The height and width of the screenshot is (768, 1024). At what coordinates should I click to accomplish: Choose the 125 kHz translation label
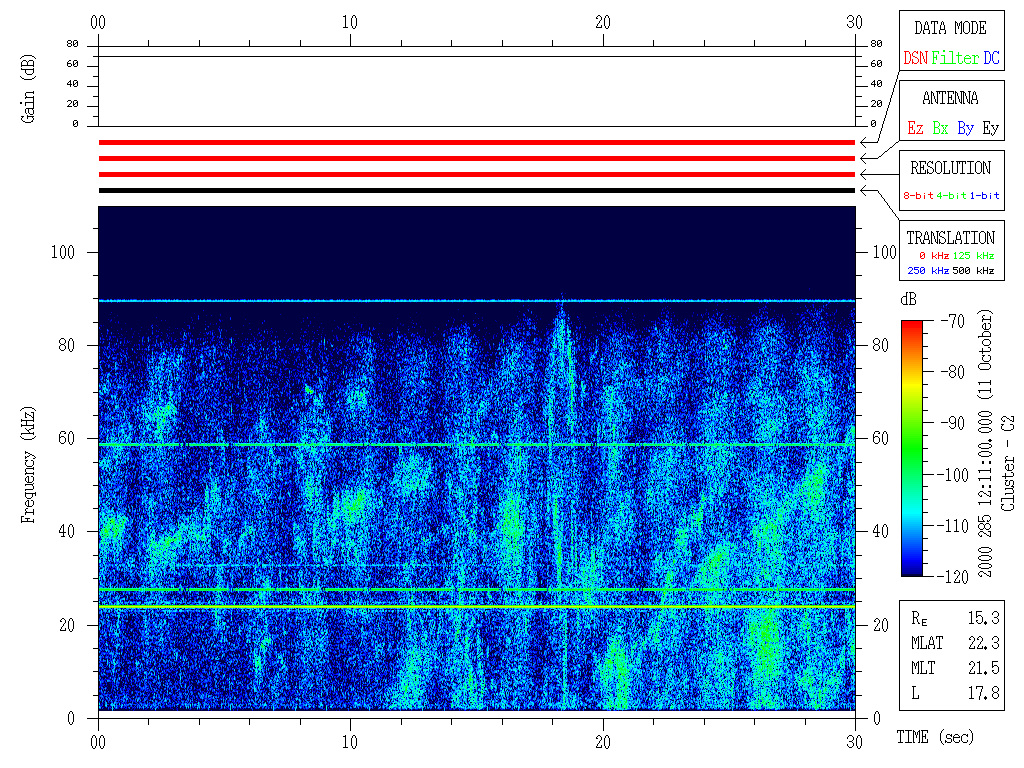[974, 256]
